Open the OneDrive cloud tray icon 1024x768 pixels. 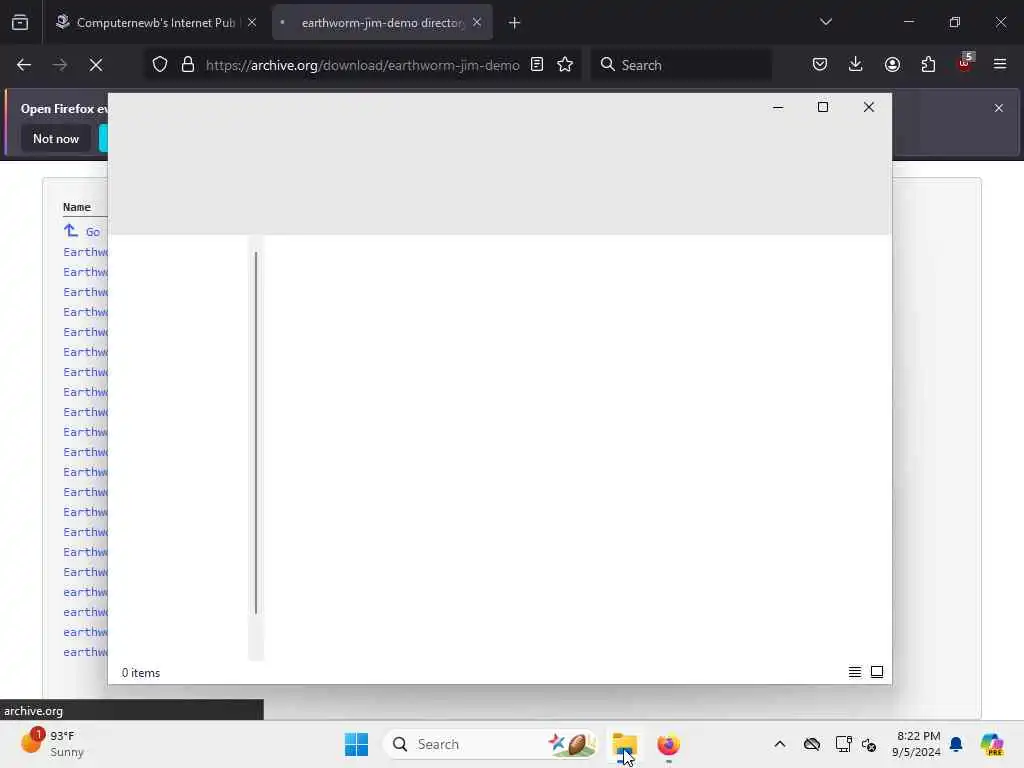(812, 744)
